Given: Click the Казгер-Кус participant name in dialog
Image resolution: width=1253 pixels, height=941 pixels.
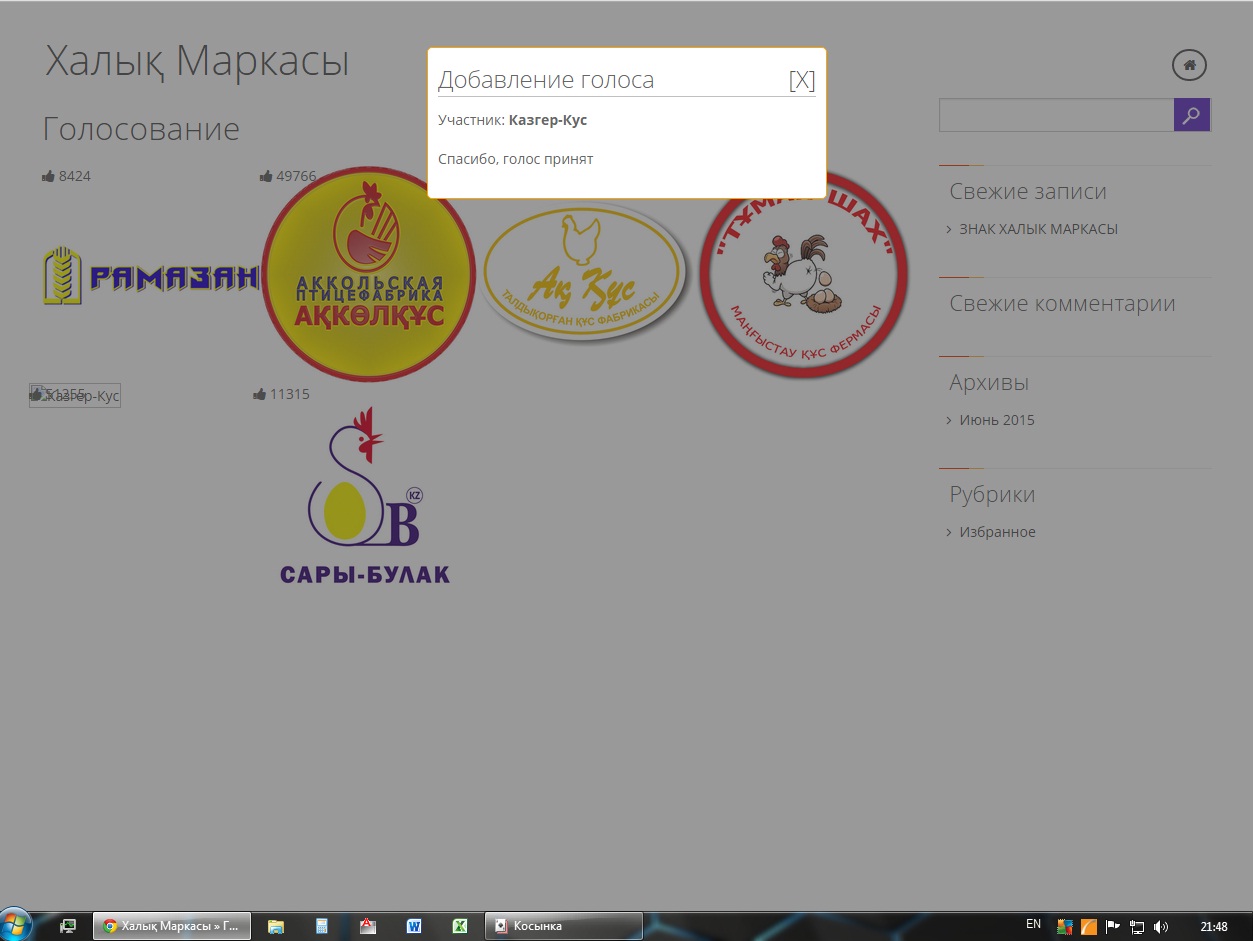Looking at the screenshot, I should click(x=548, y=120).
